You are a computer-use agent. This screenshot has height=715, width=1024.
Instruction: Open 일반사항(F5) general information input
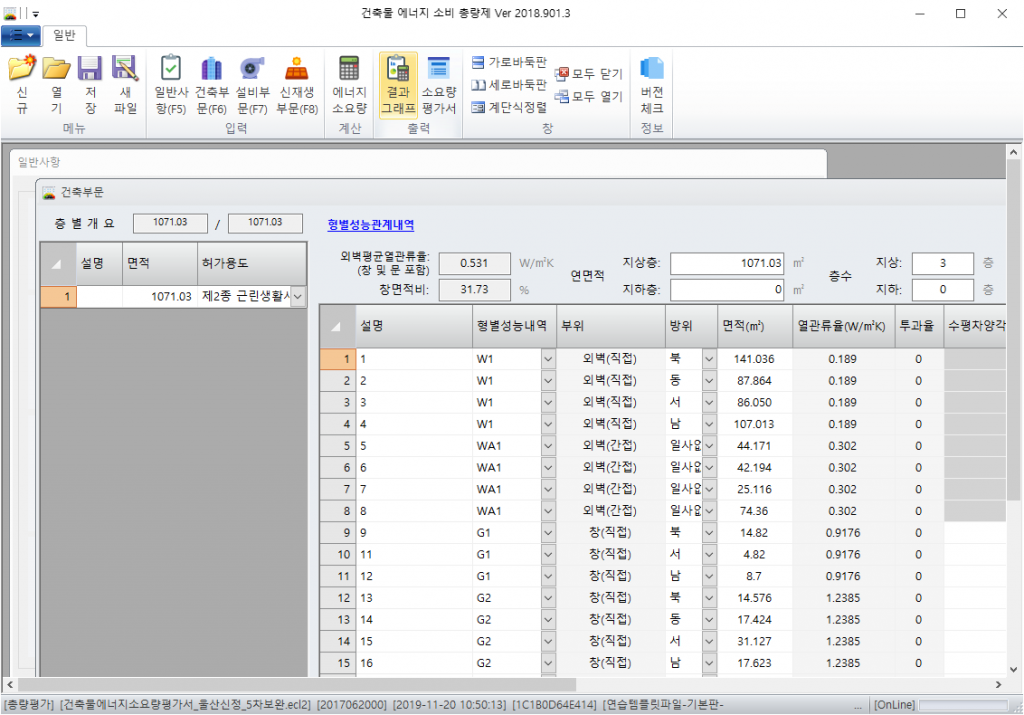171,84
